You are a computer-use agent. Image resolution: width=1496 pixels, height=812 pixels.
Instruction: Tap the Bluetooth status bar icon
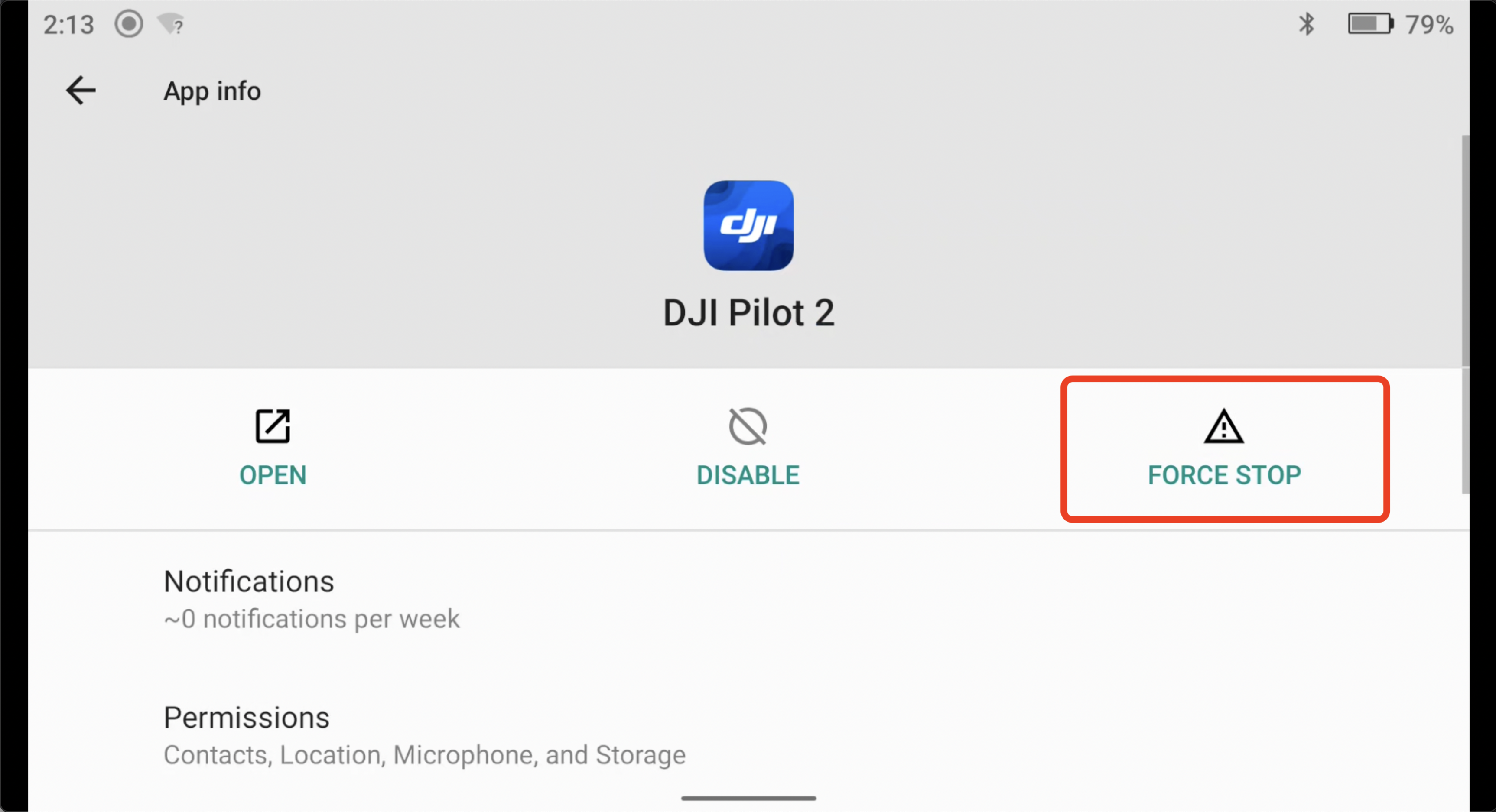1306,24
